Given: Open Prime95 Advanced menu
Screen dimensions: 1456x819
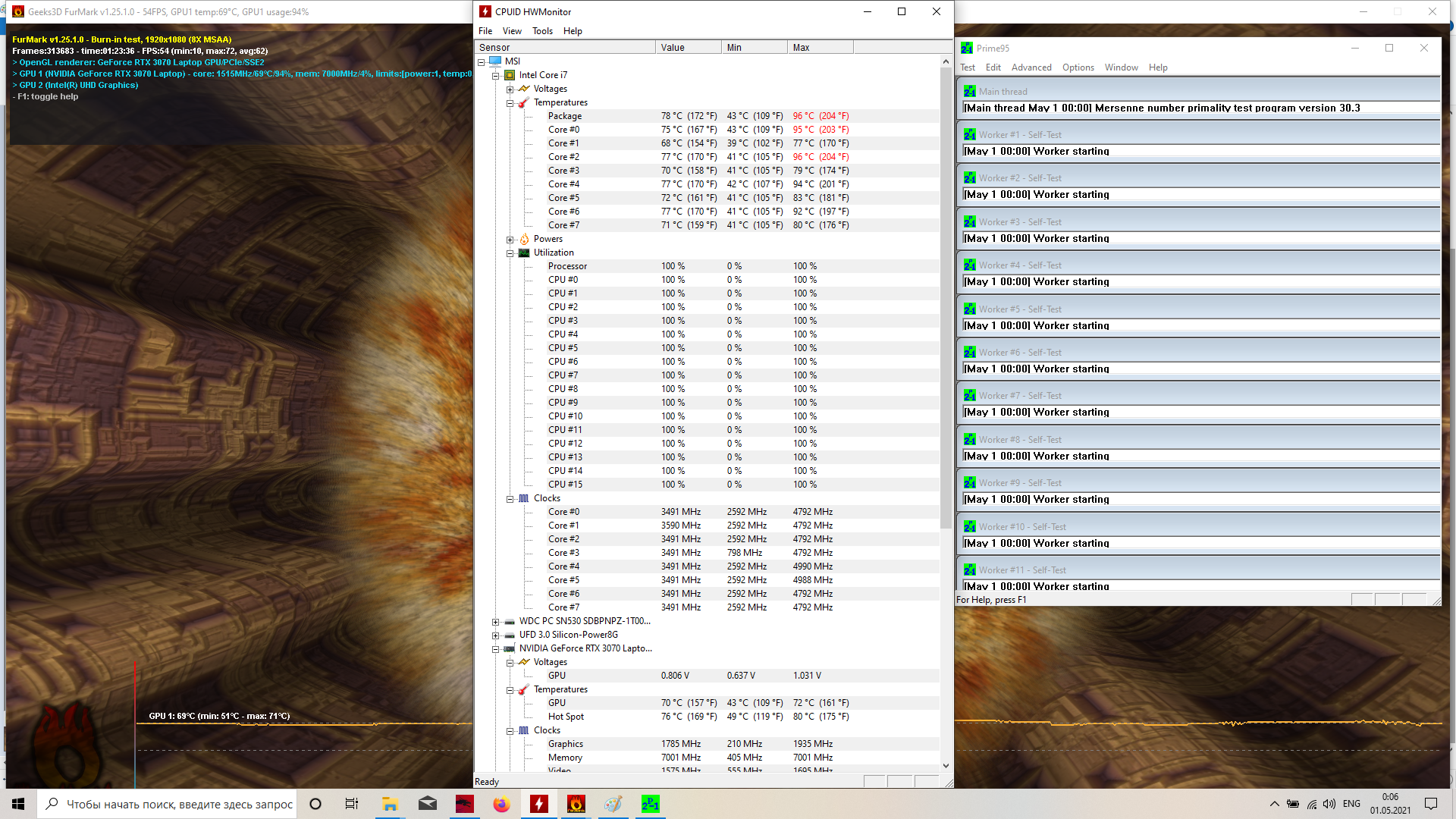Looking at the screenshot, I should [x=1031, y=67].
